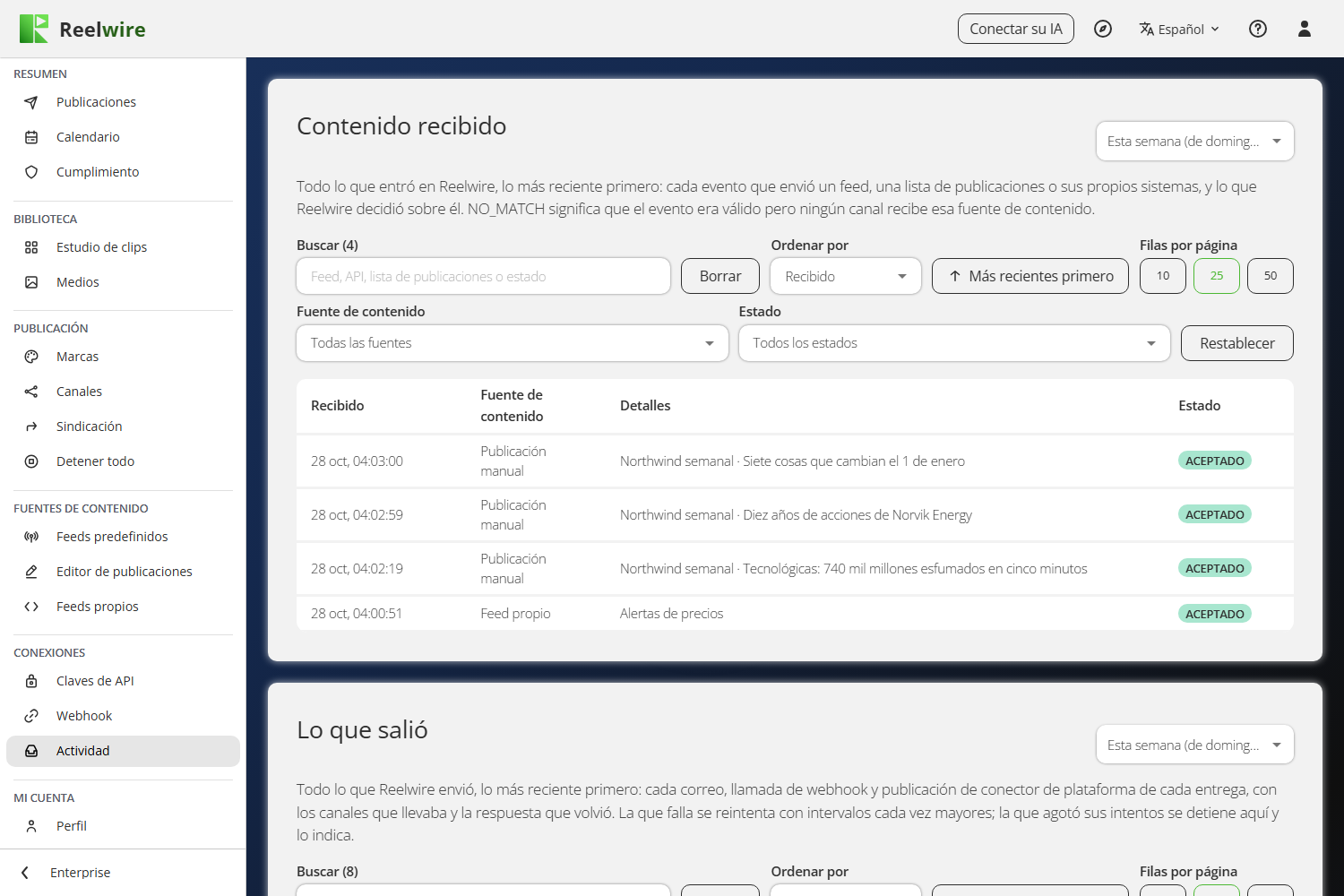
Task: Go to Actividad in the sidebar
Action: click(123, 751)
